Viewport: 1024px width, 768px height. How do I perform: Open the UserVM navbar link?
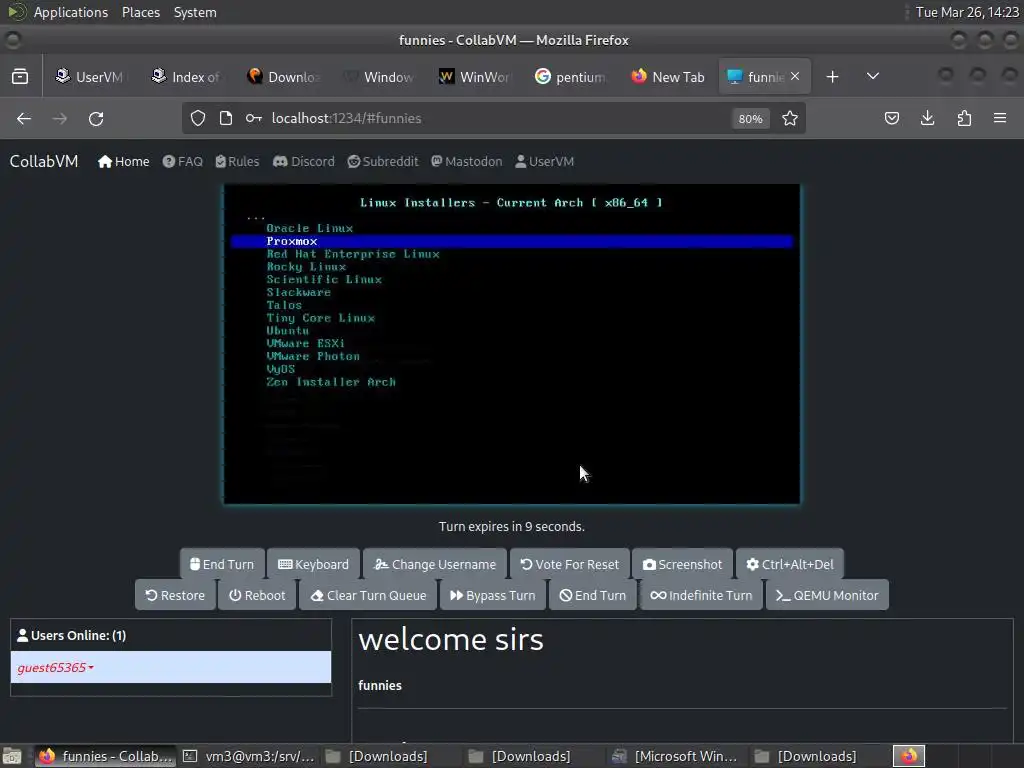tap(545, 161)
